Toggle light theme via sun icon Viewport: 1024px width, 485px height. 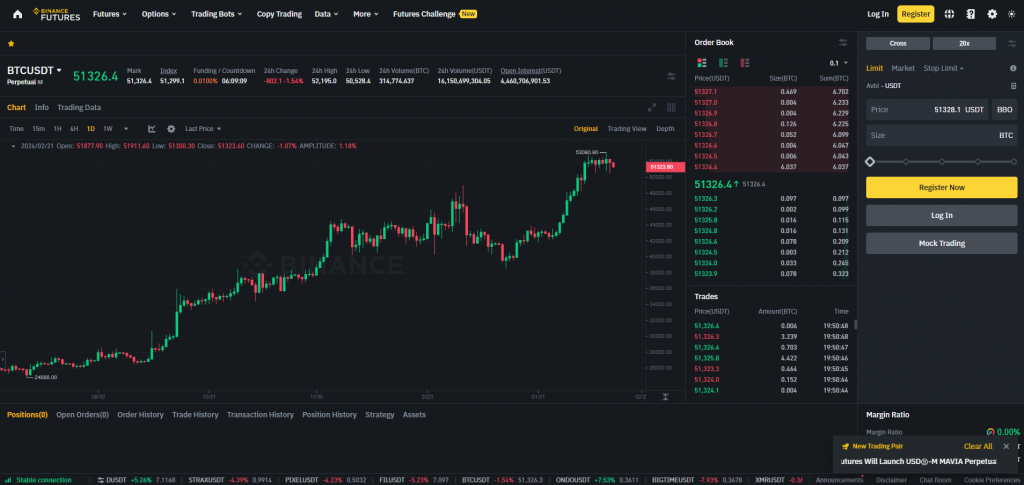pyautogui.click(x=1012, y=14)
